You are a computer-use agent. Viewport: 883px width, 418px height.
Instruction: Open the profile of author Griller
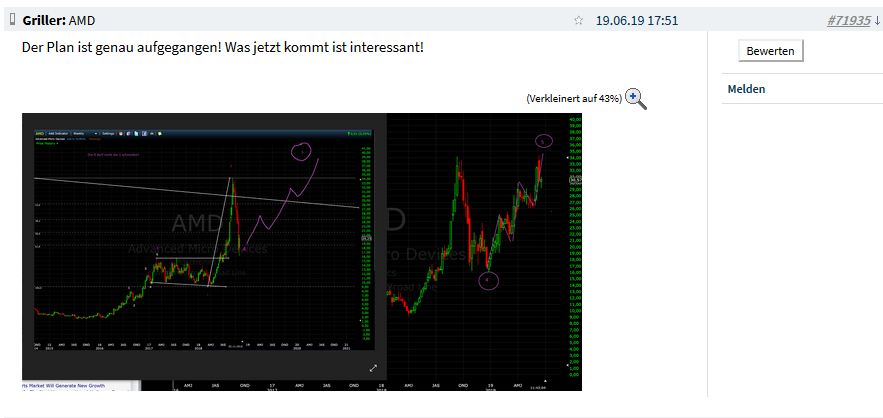click(x=44, y=21)
